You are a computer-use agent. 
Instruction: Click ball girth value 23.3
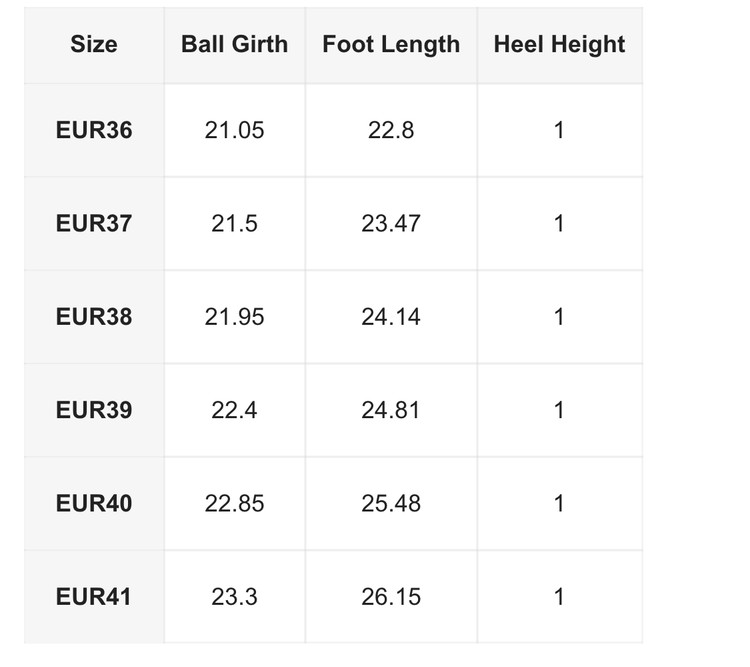point(234,597)
